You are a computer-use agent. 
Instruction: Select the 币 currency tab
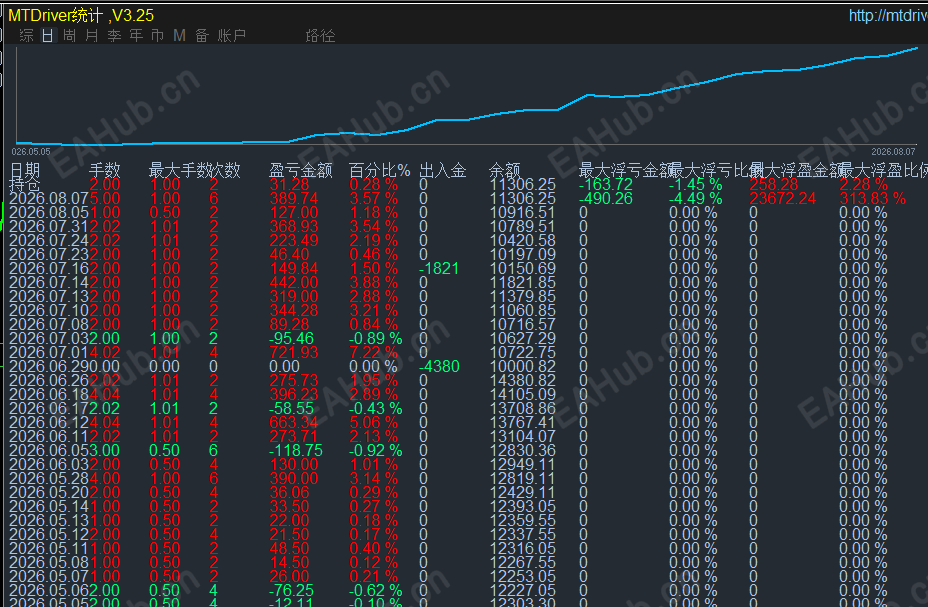157,35
